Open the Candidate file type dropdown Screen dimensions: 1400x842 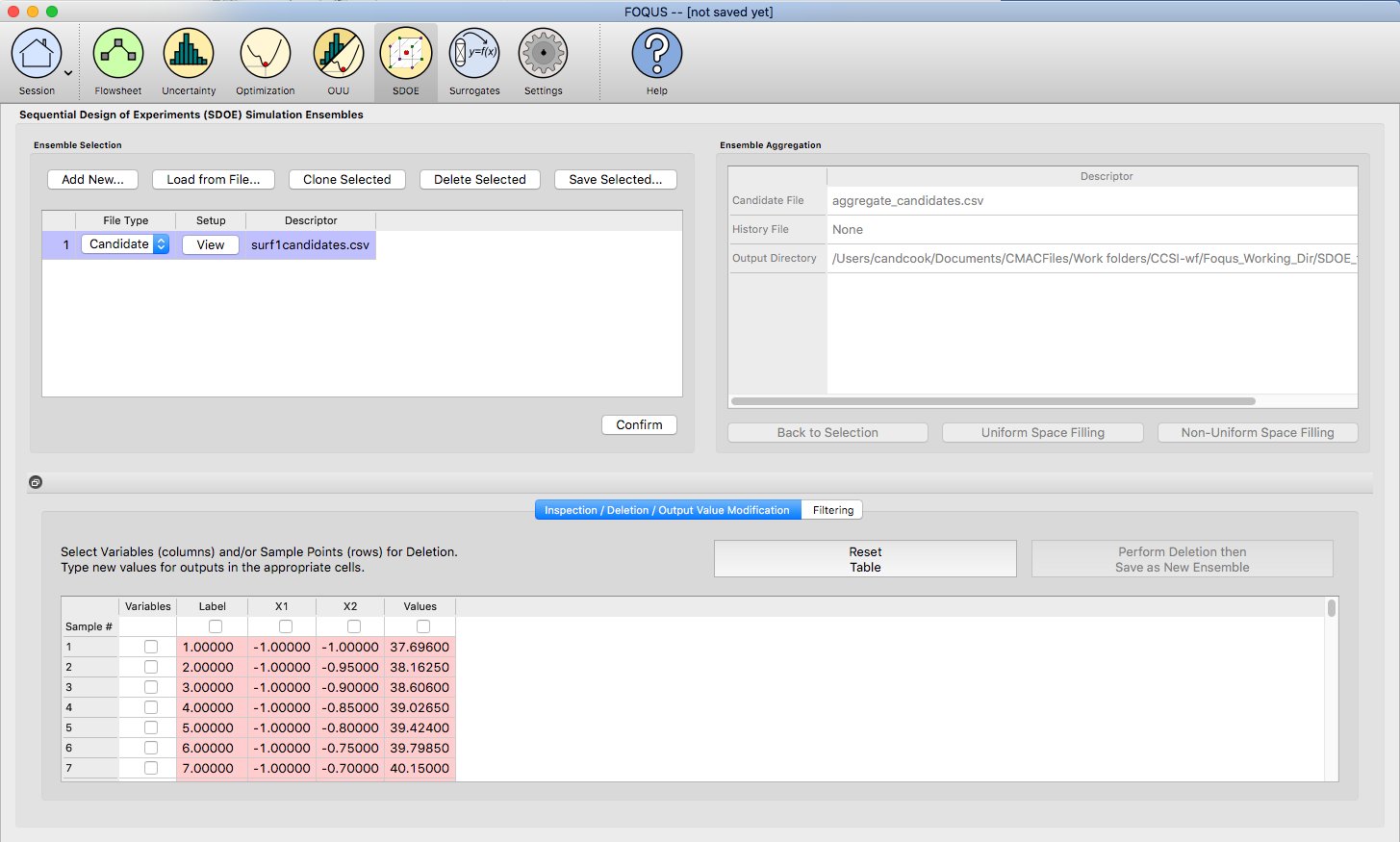(125, 244)
